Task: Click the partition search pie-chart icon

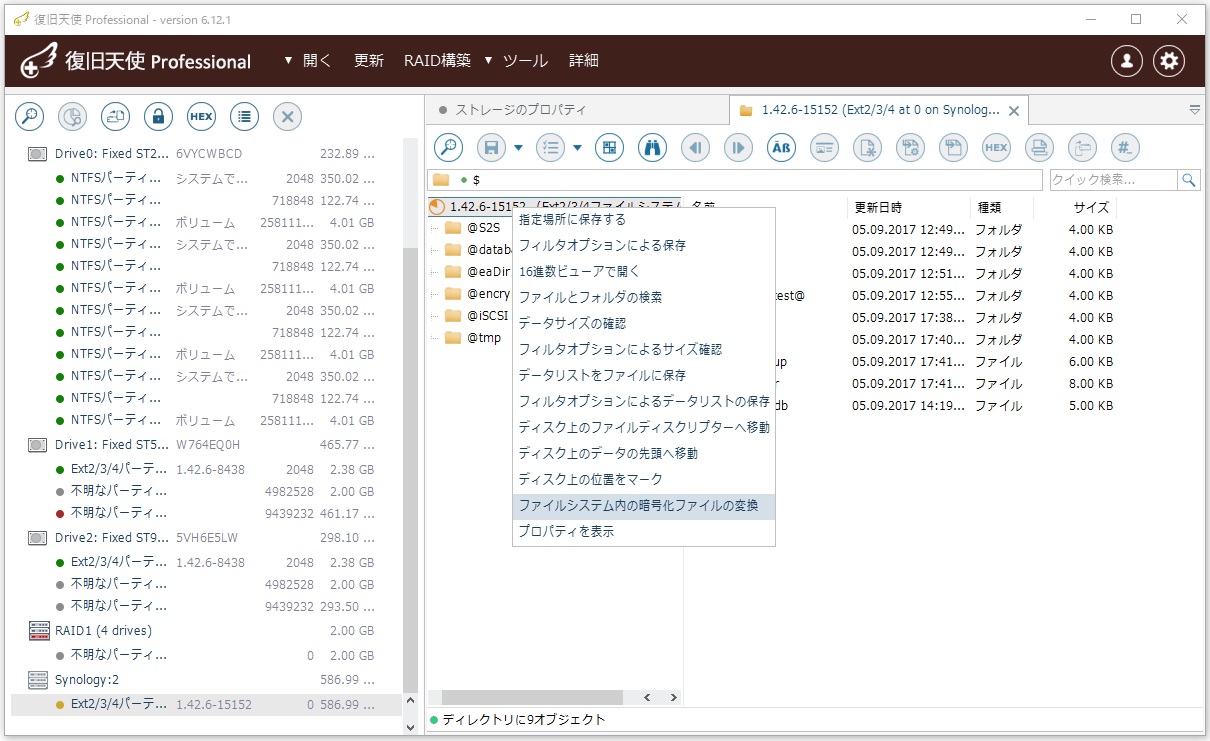Action: (72, 117)
